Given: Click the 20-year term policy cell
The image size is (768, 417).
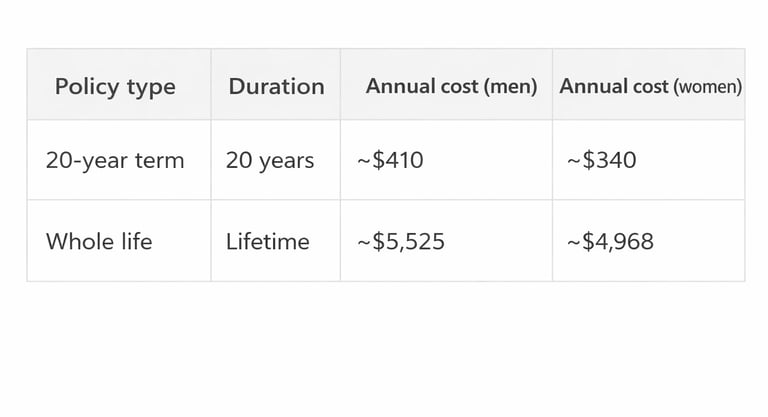Looking at the screenshot, I should click(115, 160).
